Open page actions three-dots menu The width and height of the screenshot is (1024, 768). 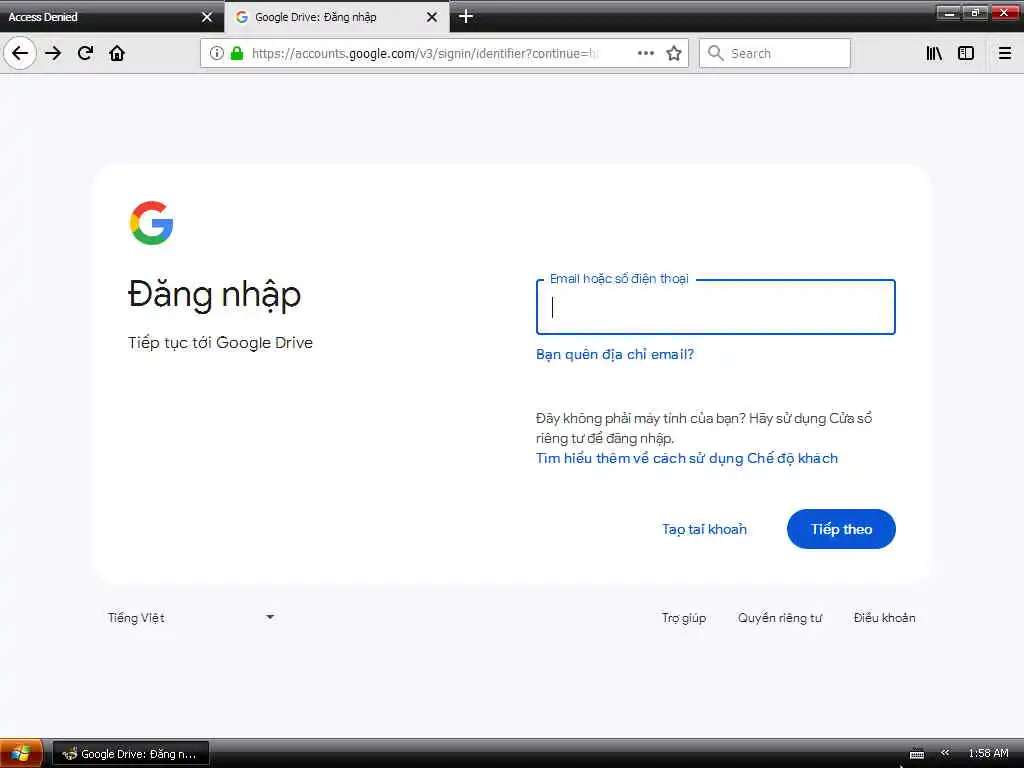pos(645,53)
